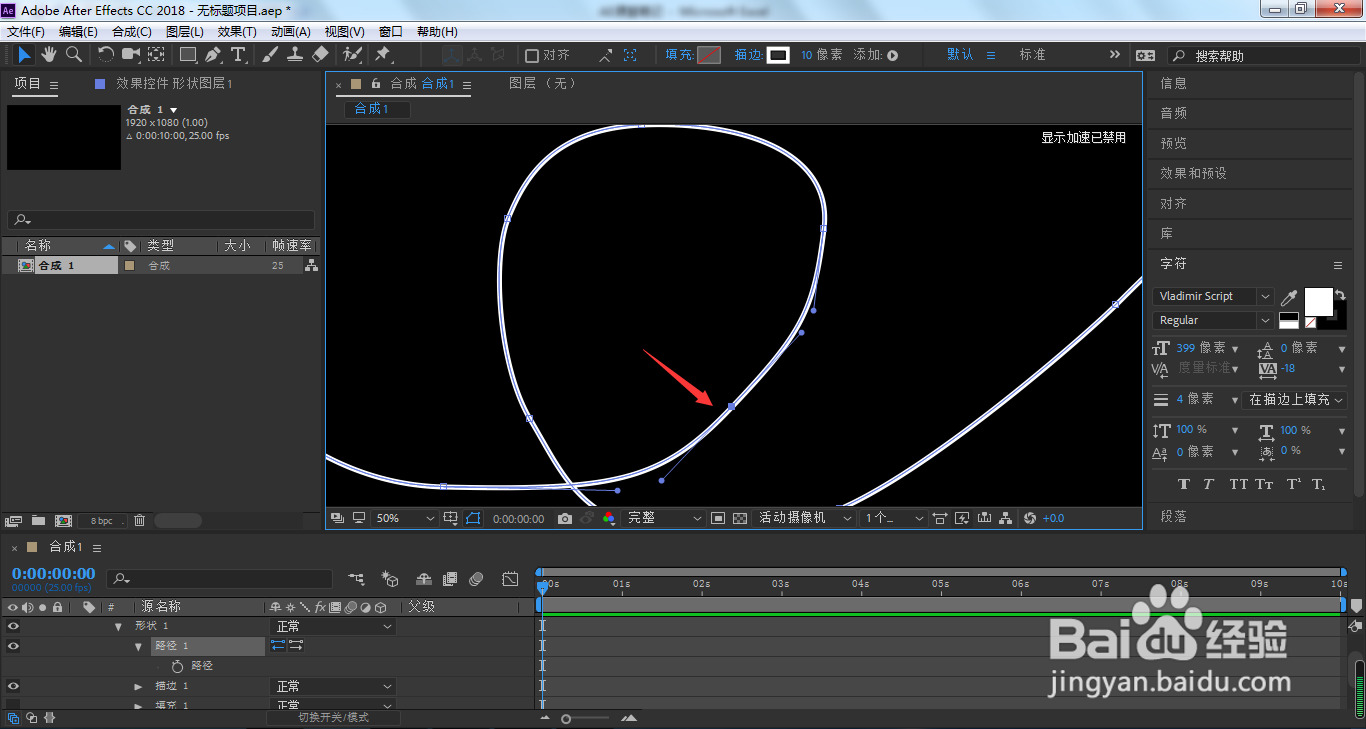The height and width of the screenshot is (729, 1366).
Task: Open the Vladimir Script font dropdown
Action: (1213, 296)
